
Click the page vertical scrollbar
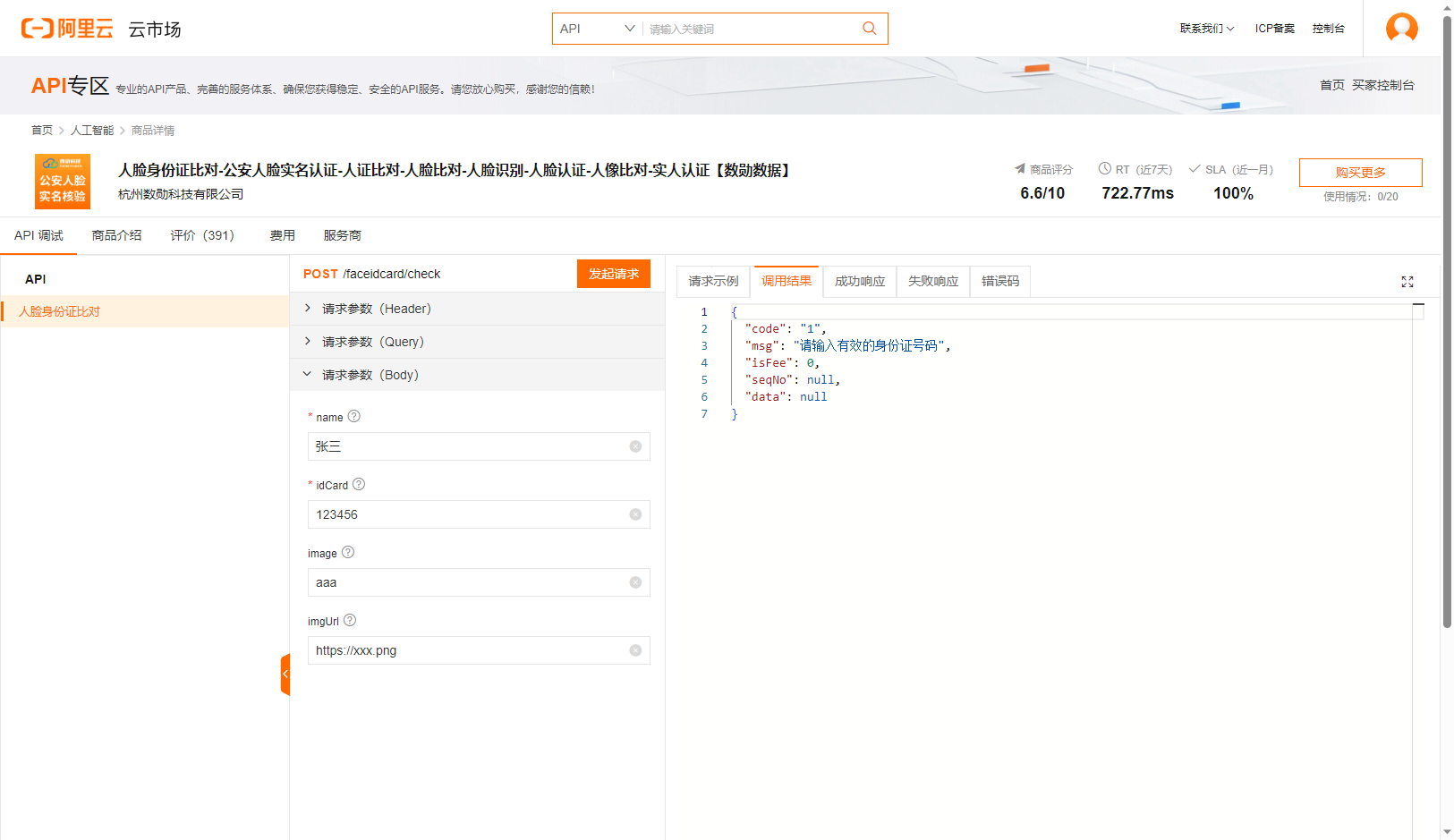pos(1447,322)
